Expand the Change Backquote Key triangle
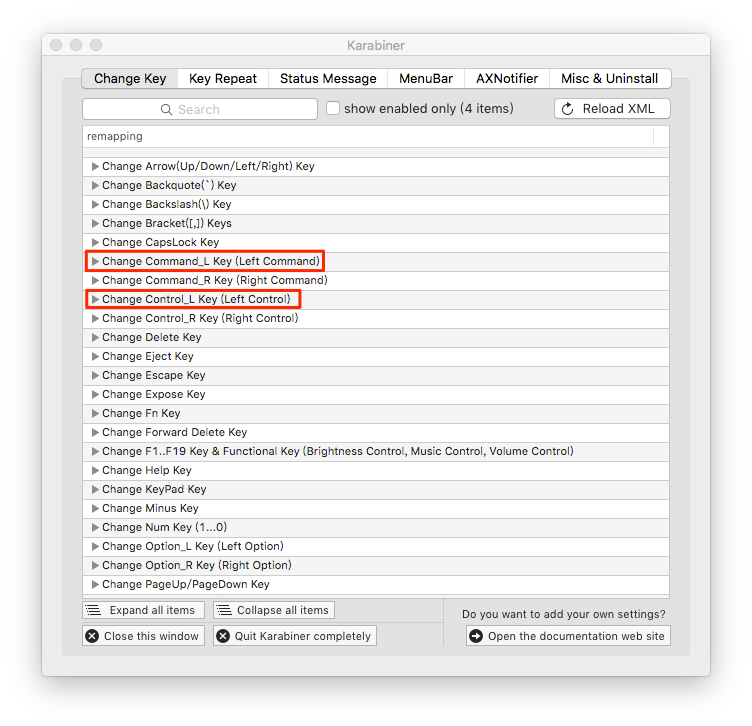Viewport: 752px width, 726px height. coord(95,186)
